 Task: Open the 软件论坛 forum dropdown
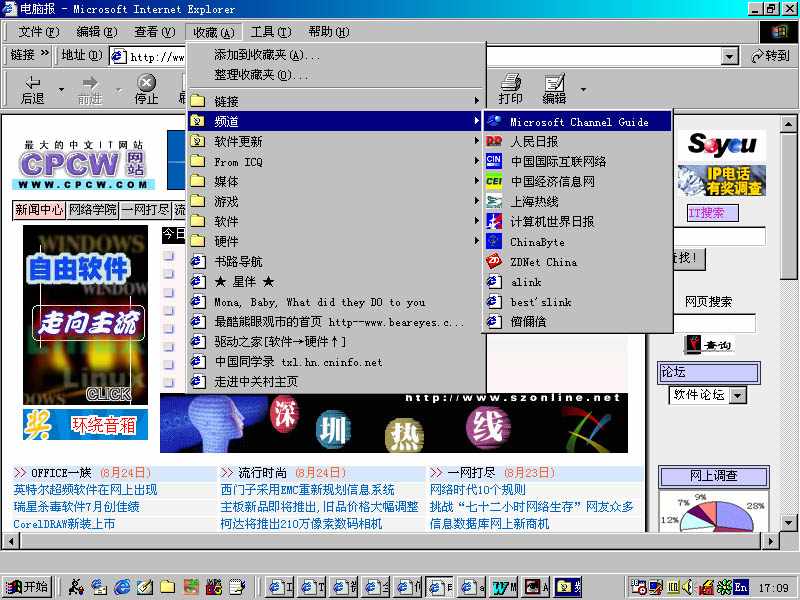click(x=738, y=395)
